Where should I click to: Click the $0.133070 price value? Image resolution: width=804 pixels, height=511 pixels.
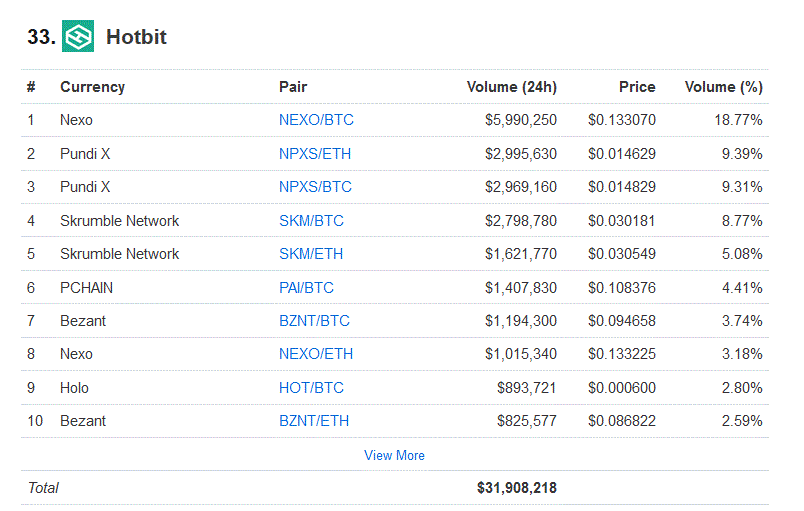point(622,120)
